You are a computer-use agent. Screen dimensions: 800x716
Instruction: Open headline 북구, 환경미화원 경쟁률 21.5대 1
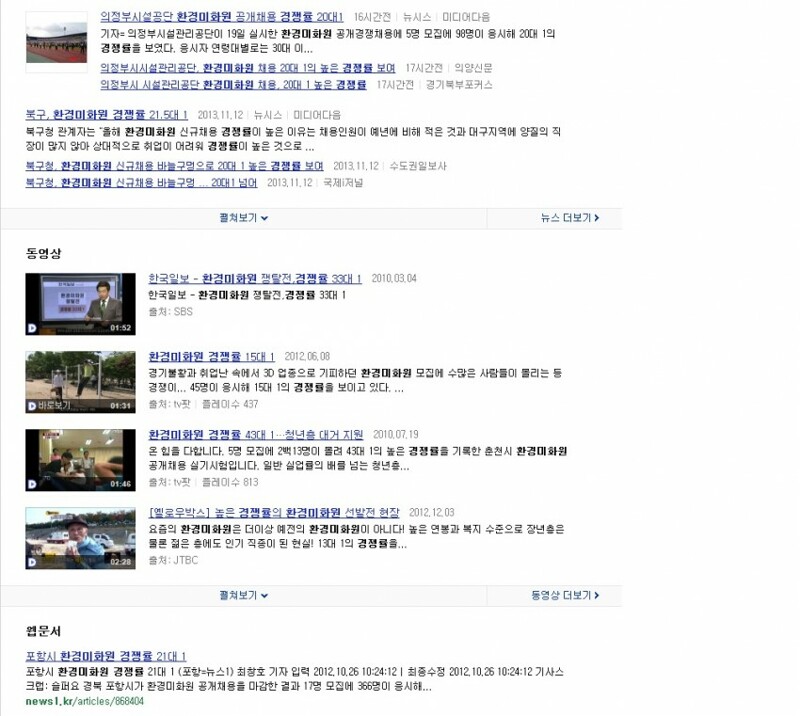[x=107, y=115]
